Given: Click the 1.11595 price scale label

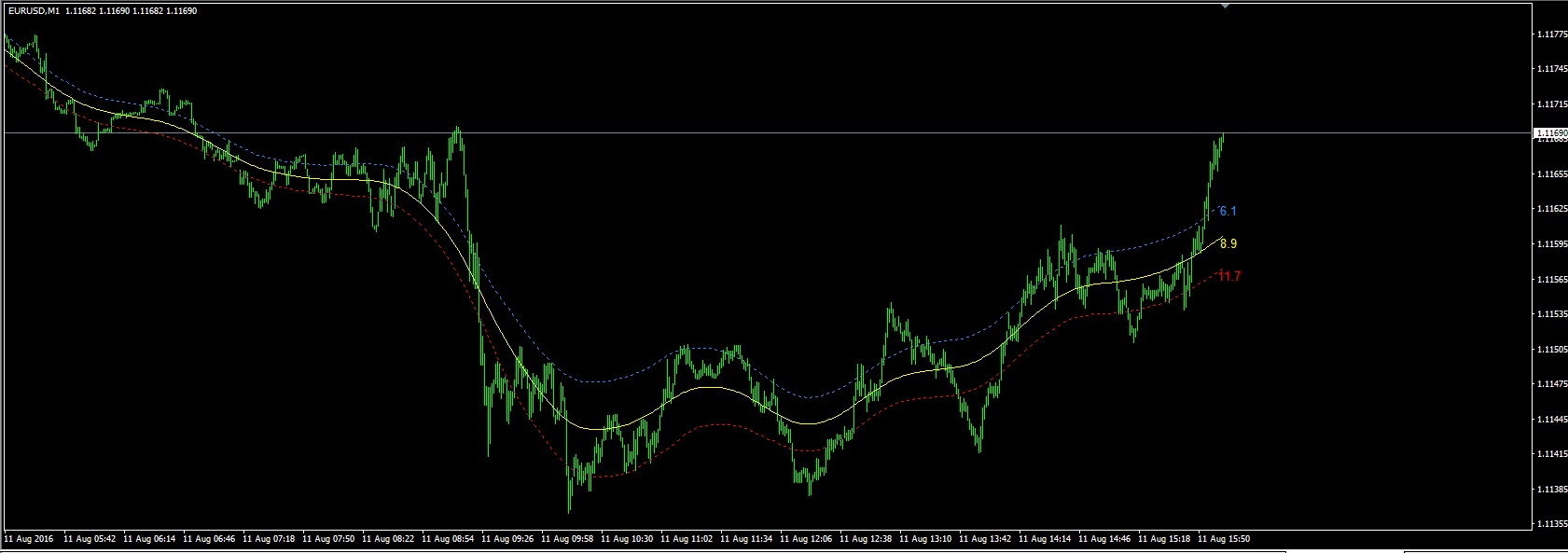Looking at the screenshot, I should pyautogui.click(x=1550, y=244).
